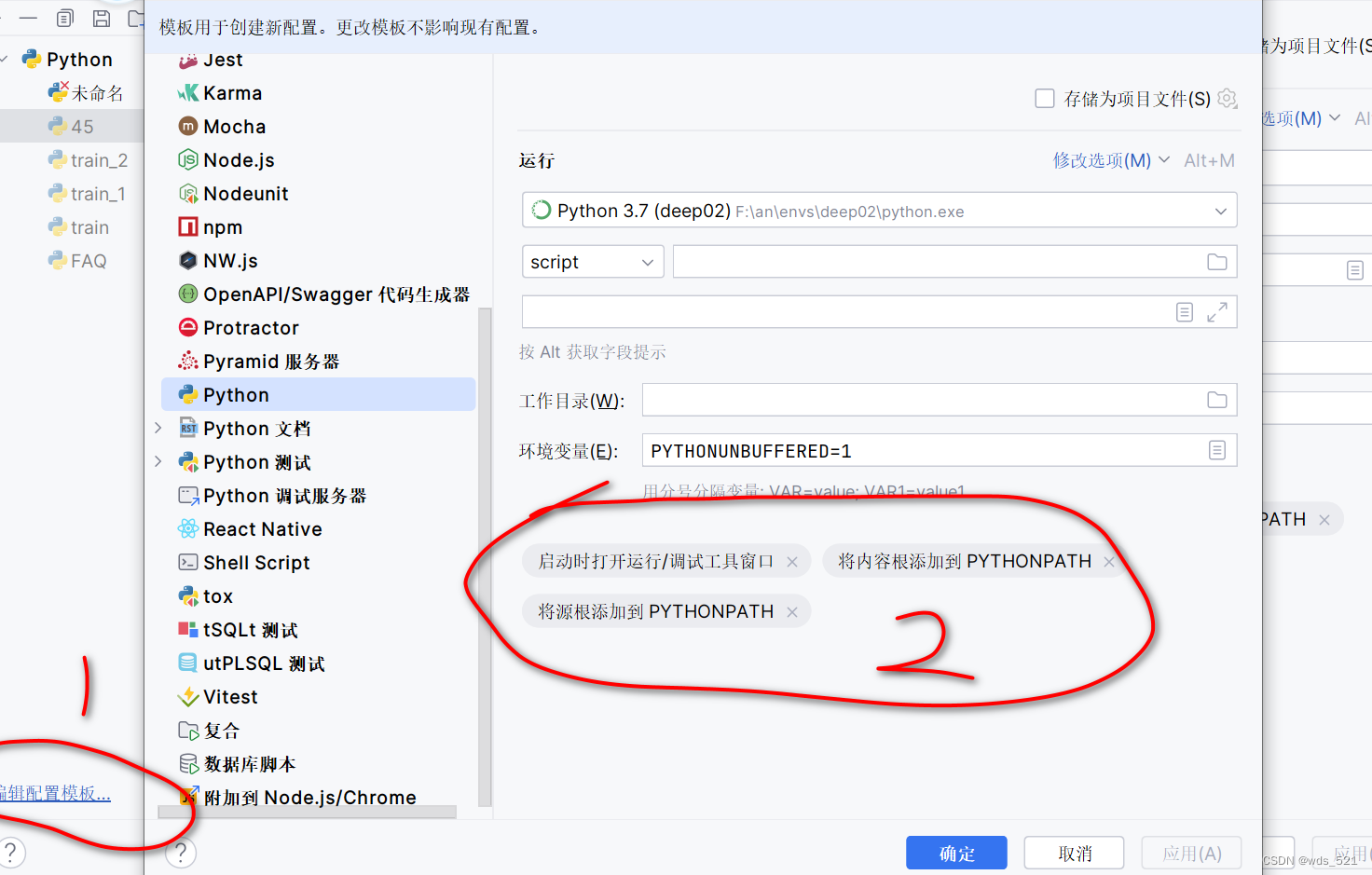
Task: Select configuration 45 in background window
Action: (x=72, y=126)
